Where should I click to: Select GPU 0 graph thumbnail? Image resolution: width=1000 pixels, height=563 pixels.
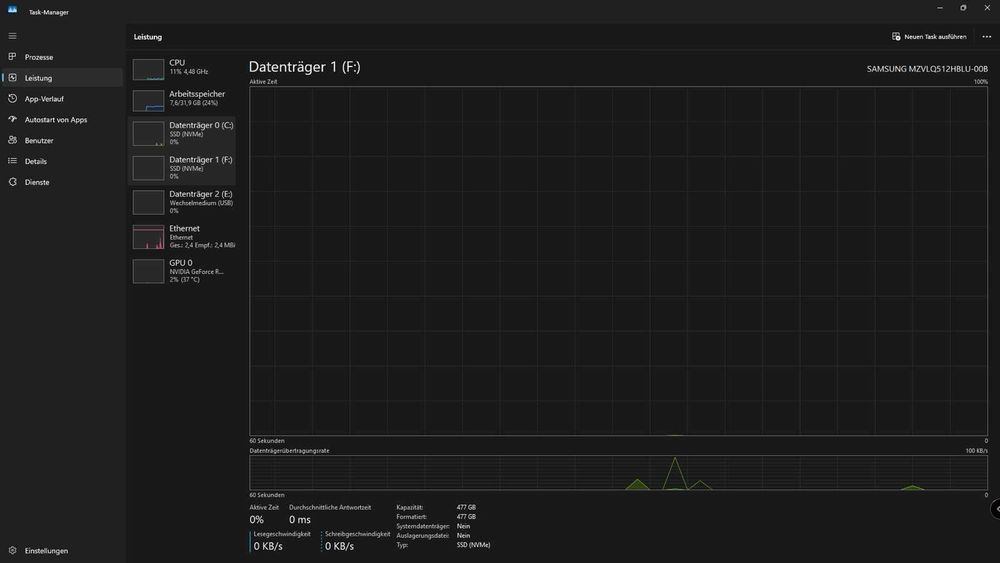click(x=148, y=272)
